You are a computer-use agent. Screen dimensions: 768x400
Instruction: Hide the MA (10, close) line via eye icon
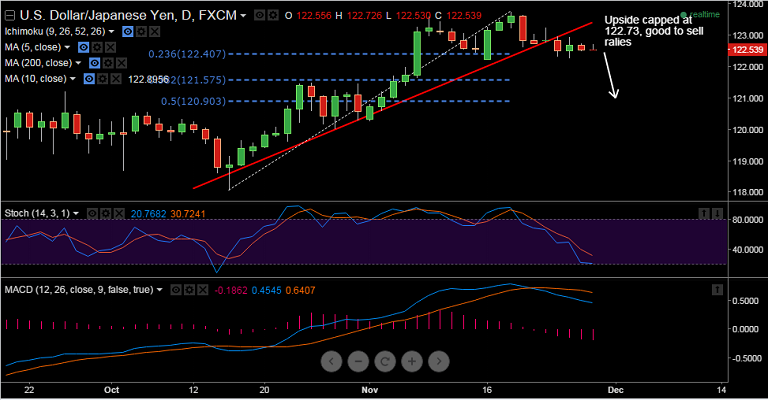coord(89,79)
